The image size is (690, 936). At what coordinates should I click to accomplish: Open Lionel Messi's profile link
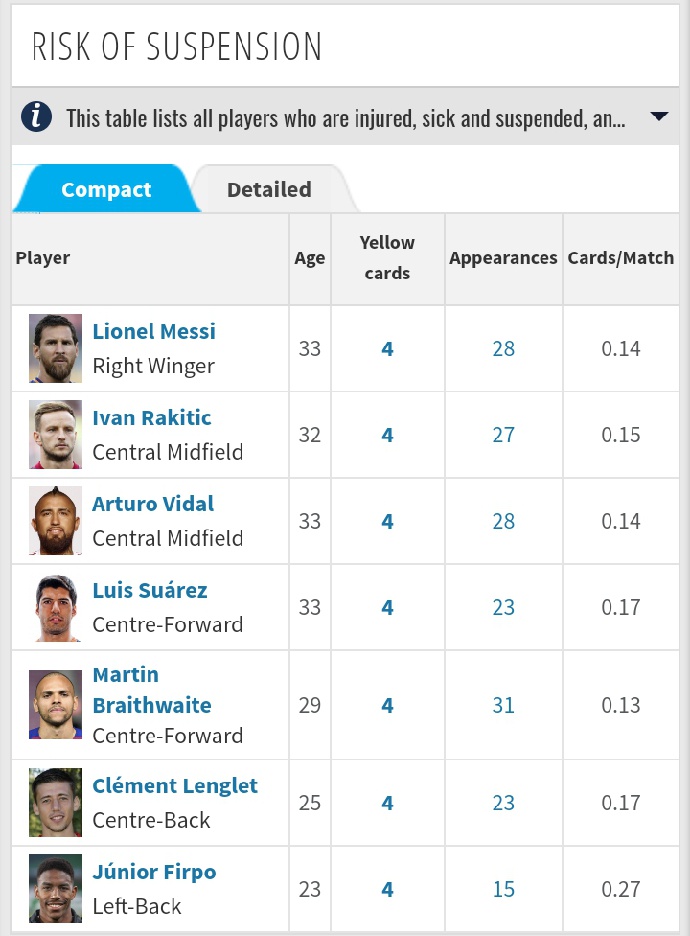pos(154,332)
